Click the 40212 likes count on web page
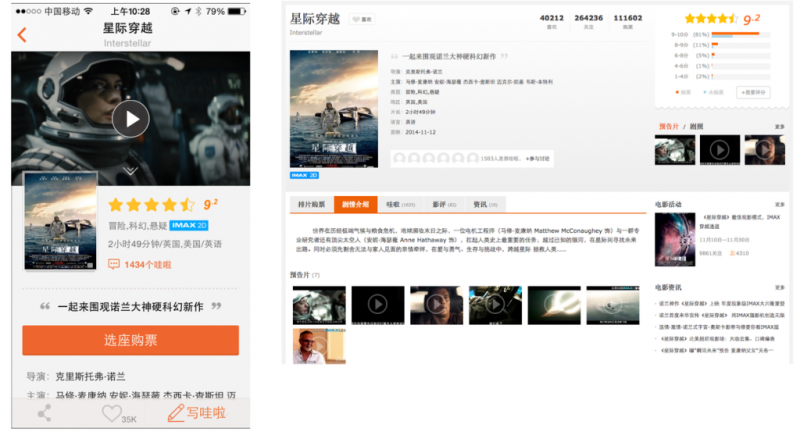800x432 pixels. [552, 18]
